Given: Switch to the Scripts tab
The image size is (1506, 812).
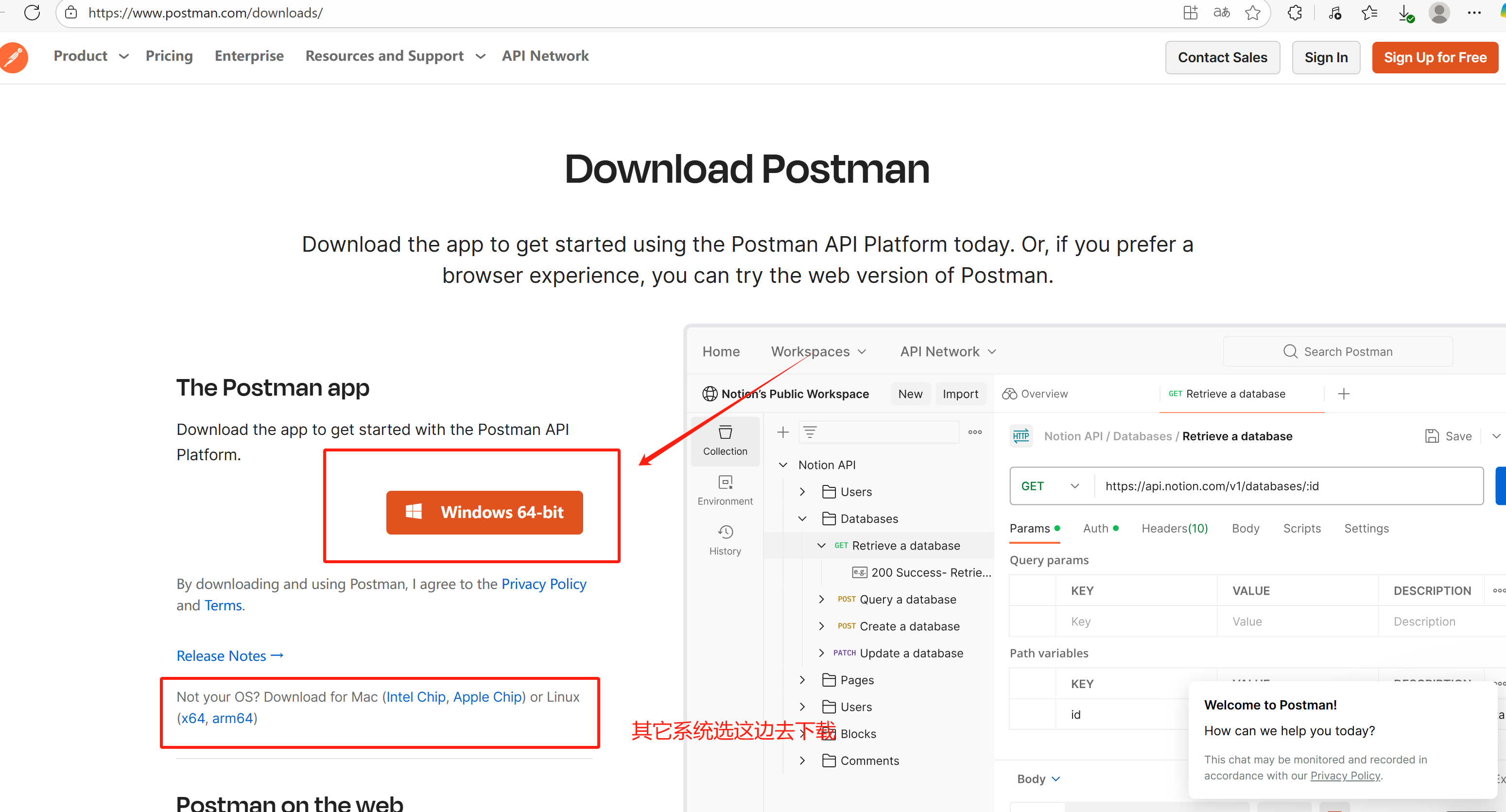Looking at the screenshot, I should tap(1302, 529).
